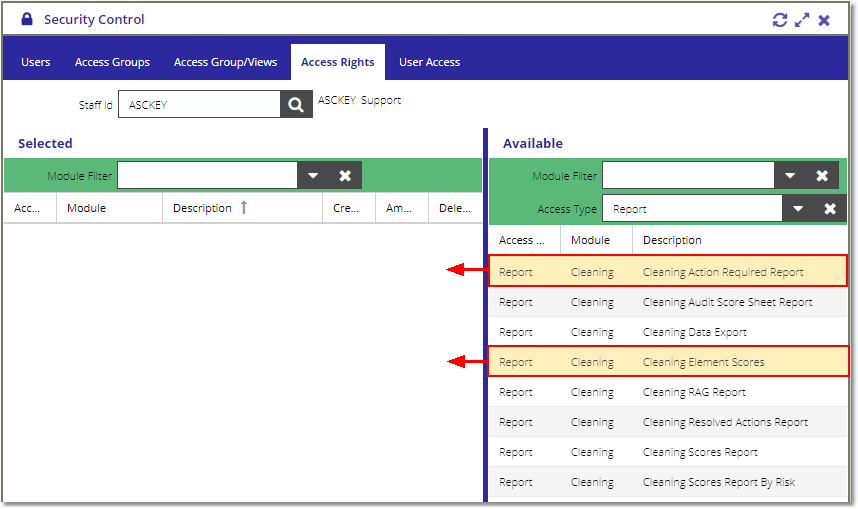Select the Cleaning Scores Report row

pos(668,452)
